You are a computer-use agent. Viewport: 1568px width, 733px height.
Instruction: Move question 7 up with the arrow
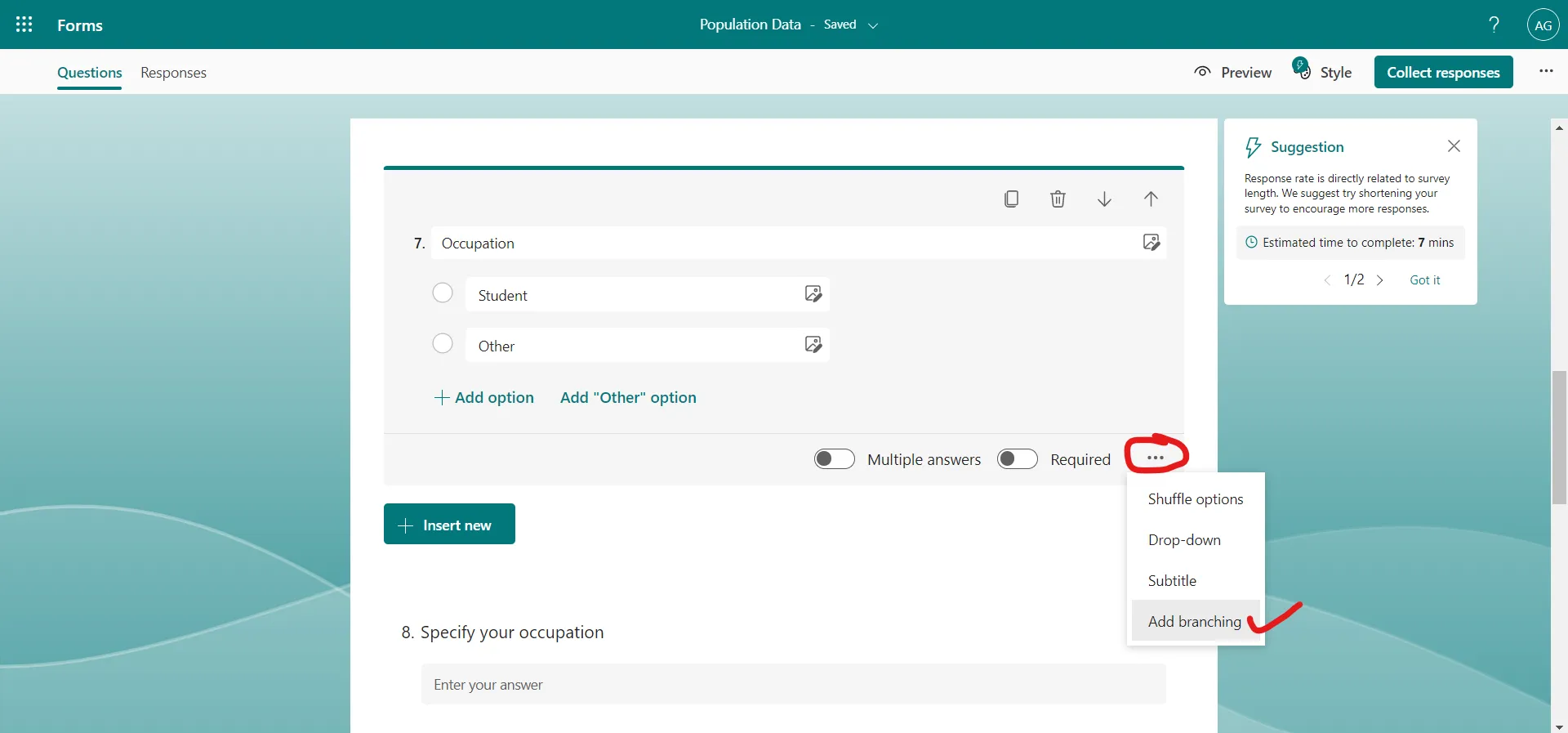coord(1151,199)
